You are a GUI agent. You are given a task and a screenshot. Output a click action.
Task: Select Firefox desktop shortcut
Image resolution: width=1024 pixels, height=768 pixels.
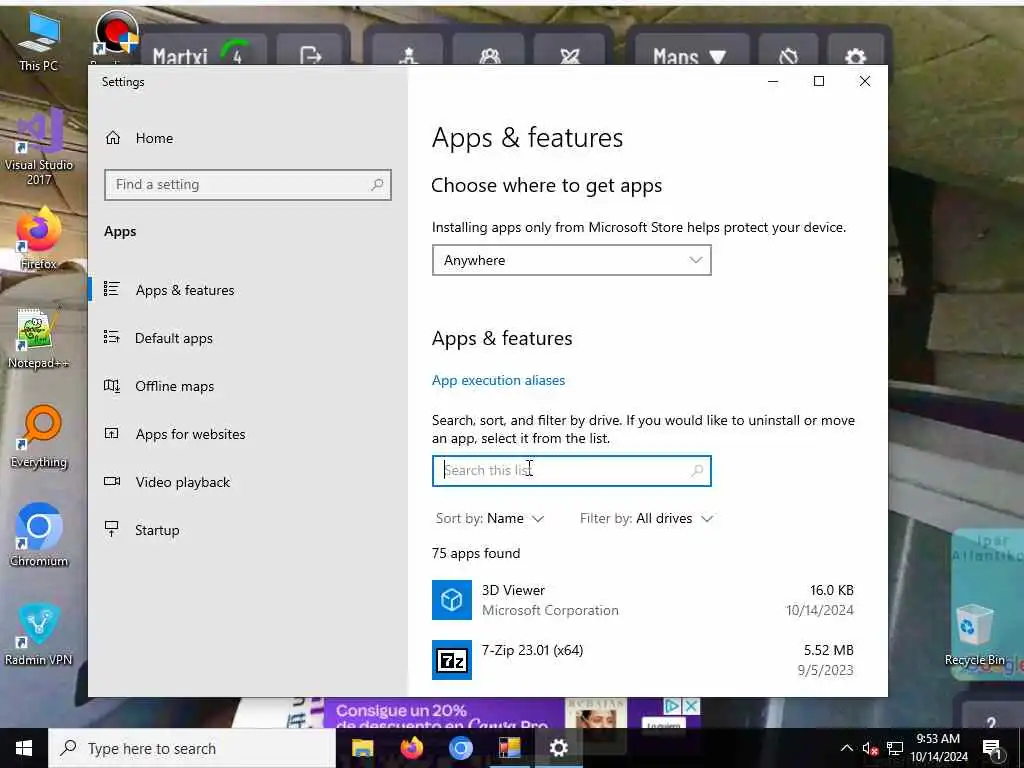[x=39, y=238]
